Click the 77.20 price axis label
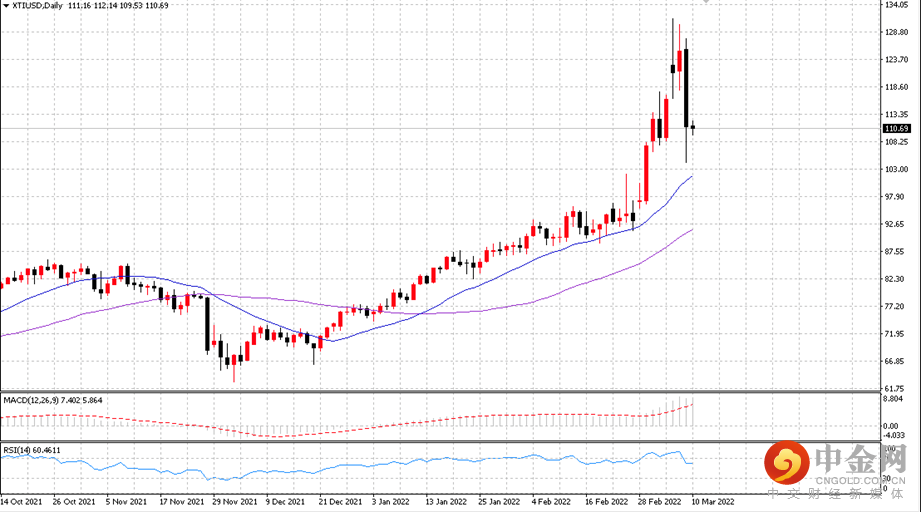Image resolution: width=921 pixels, height=512 pixels. pos(895,306)
